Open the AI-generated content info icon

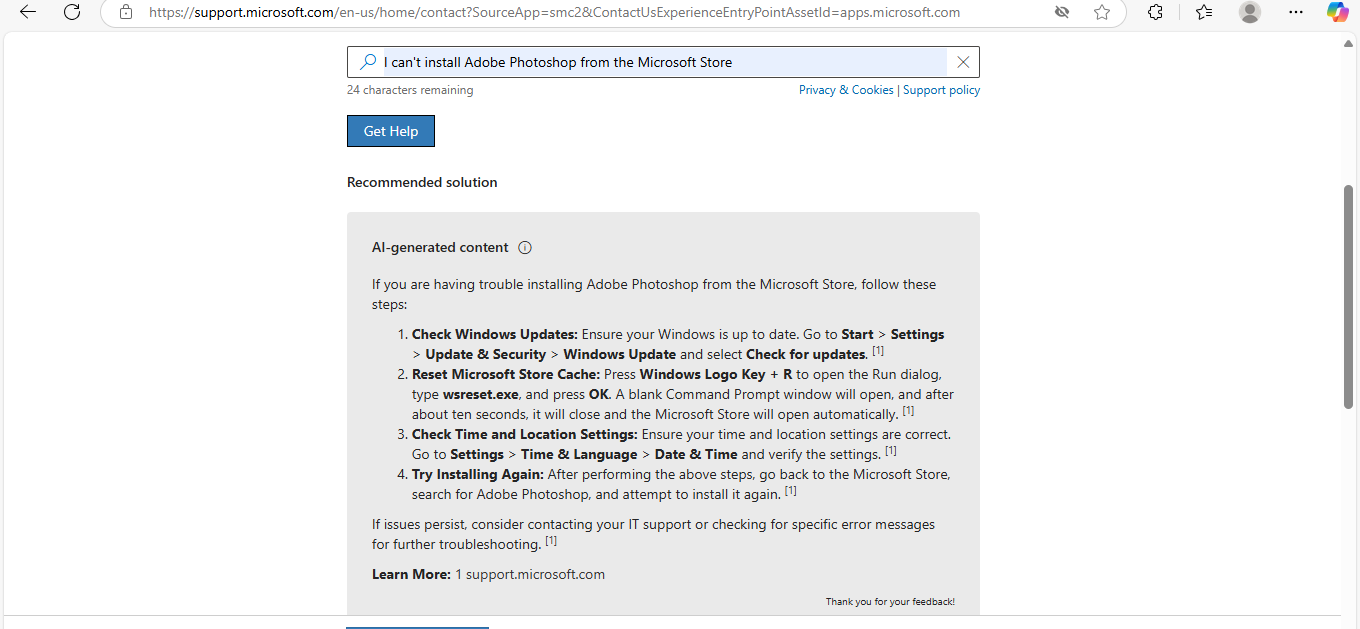tap(525, 247)
